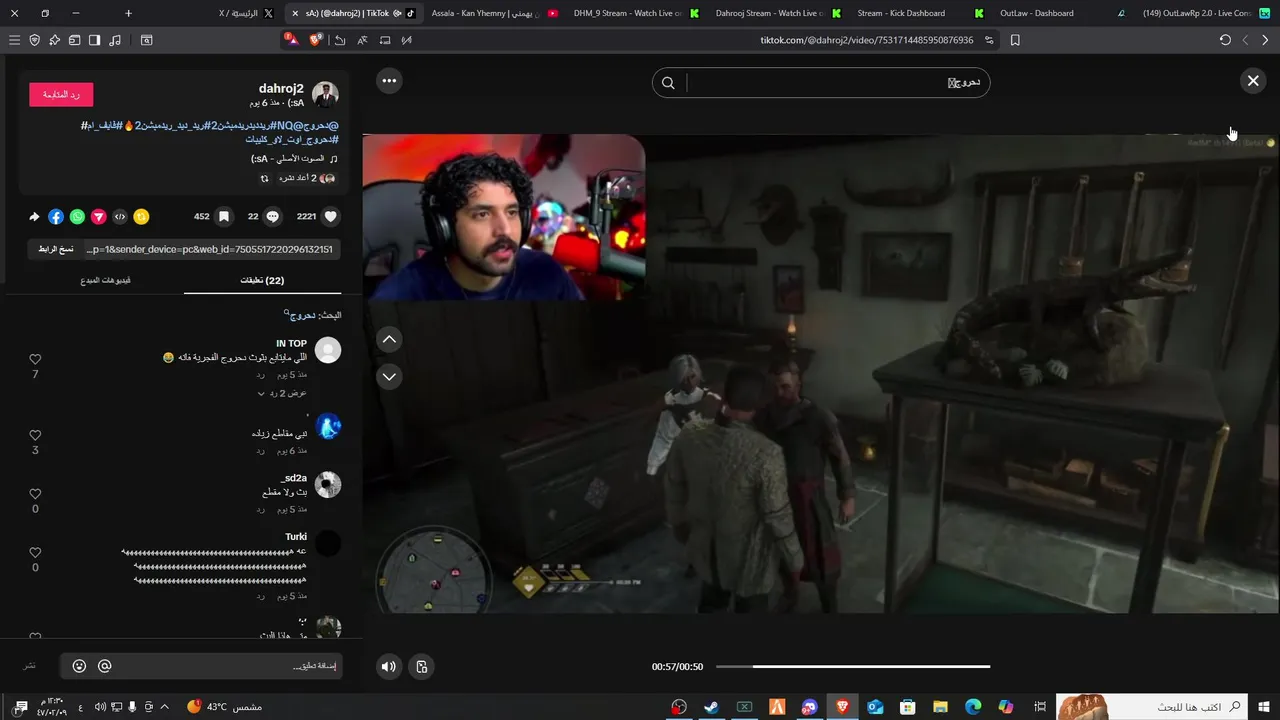The height and width of the screenshot is (720, 1280).
Task: Go to the next video with the down arrow
Action: coord(390,376)
